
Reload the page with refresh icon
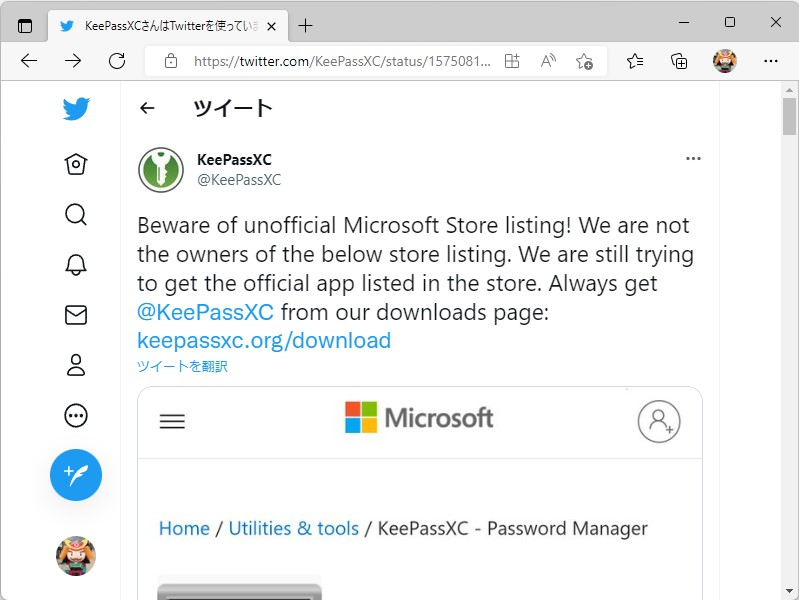117,61
